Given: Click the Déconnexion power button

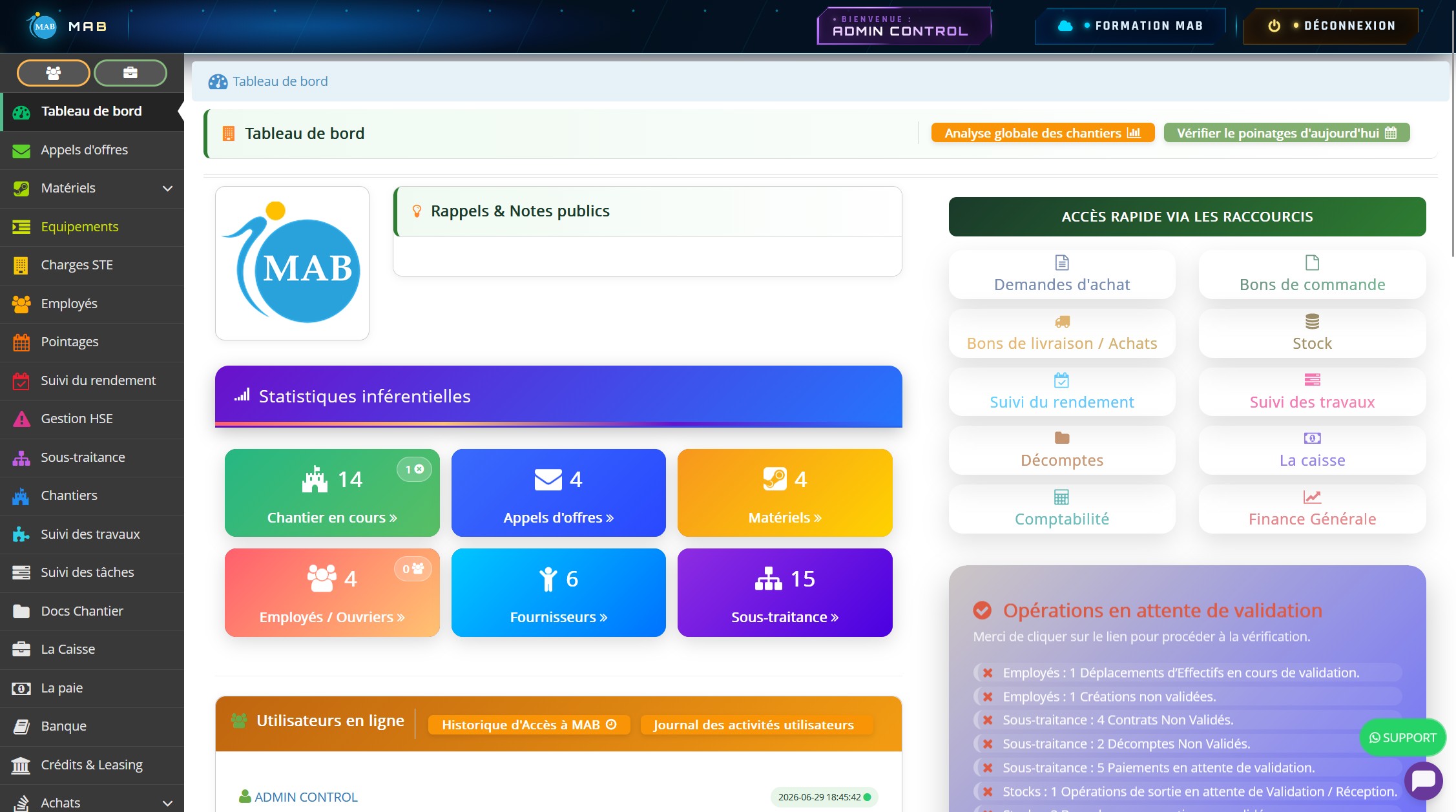Looking at the screenshot, I should 1331,26.
